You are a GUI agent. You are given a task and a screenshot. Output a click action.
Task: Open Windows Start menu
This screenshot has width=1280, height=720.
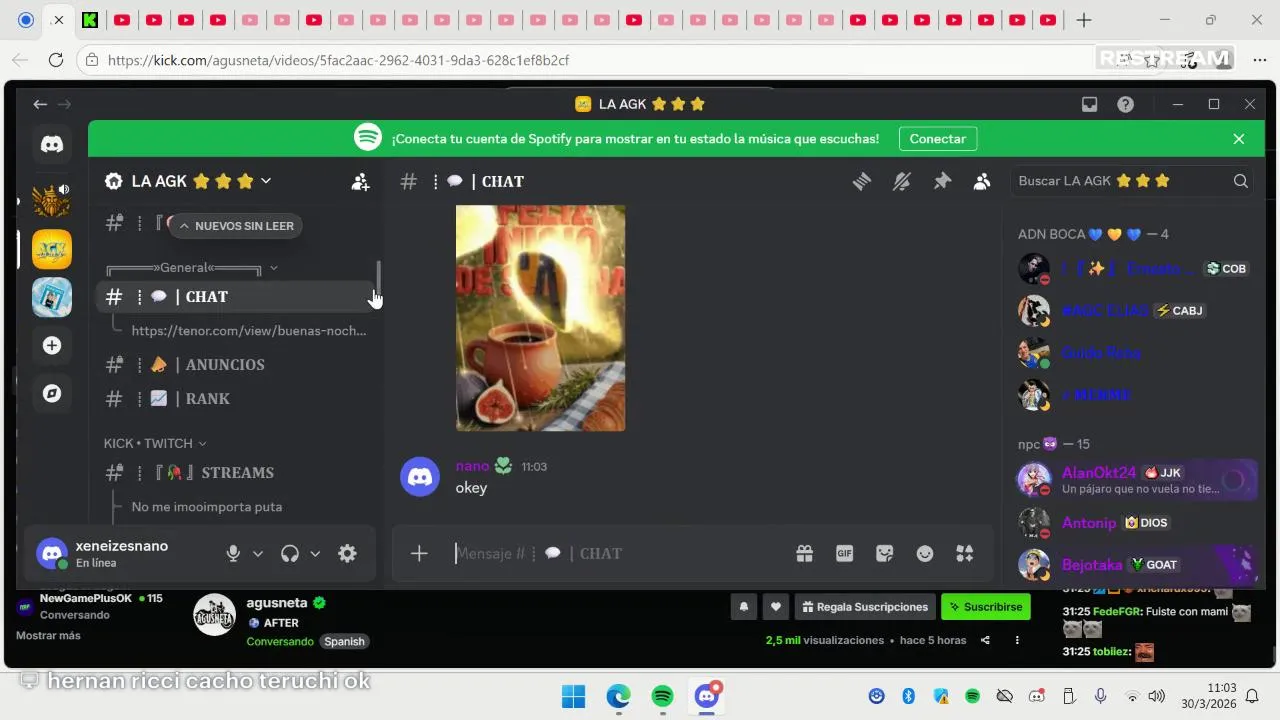point(573,696)
